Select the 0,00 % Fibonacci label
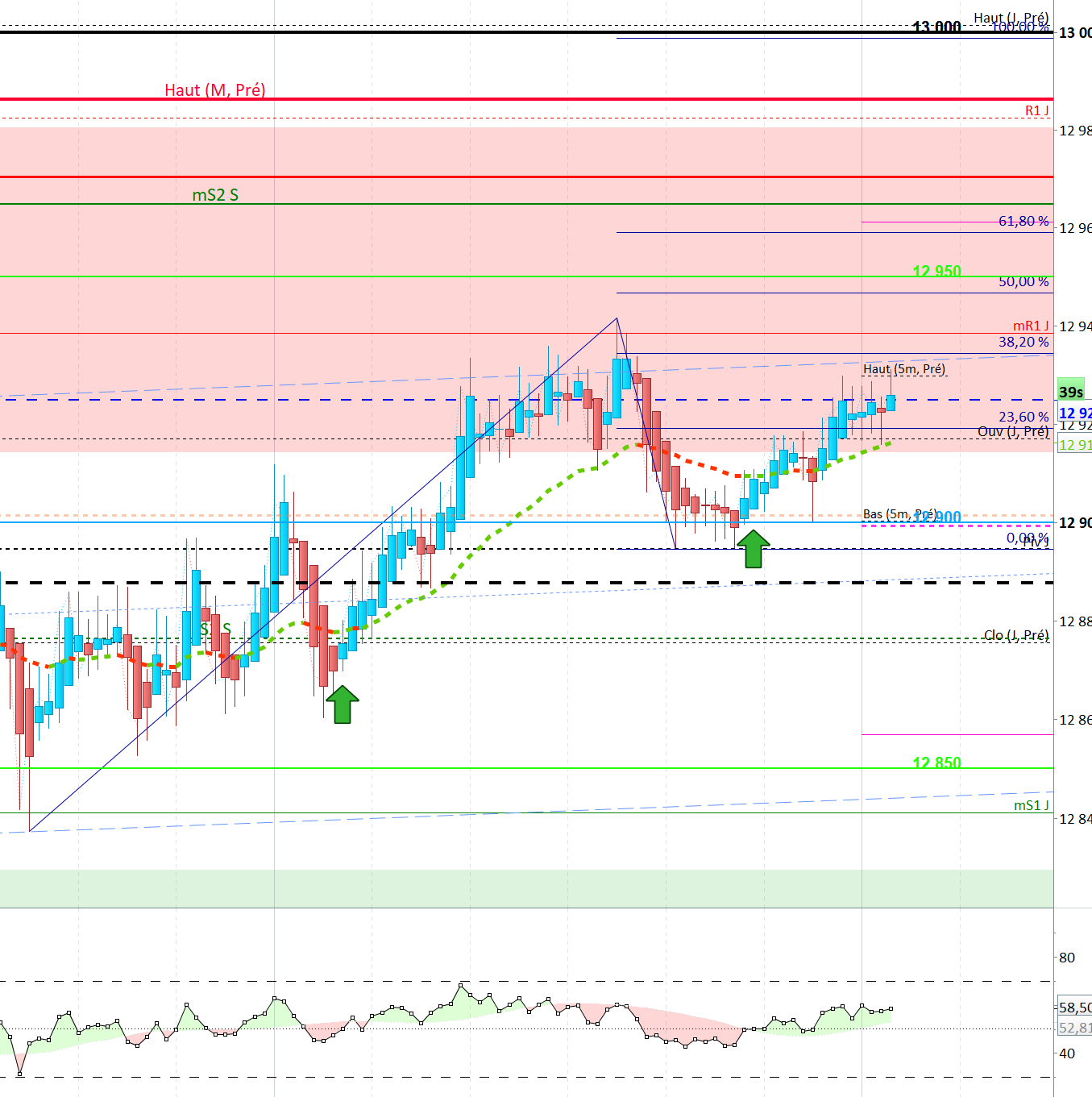The image size is (1092, 1097). (x=1028, y=538)
